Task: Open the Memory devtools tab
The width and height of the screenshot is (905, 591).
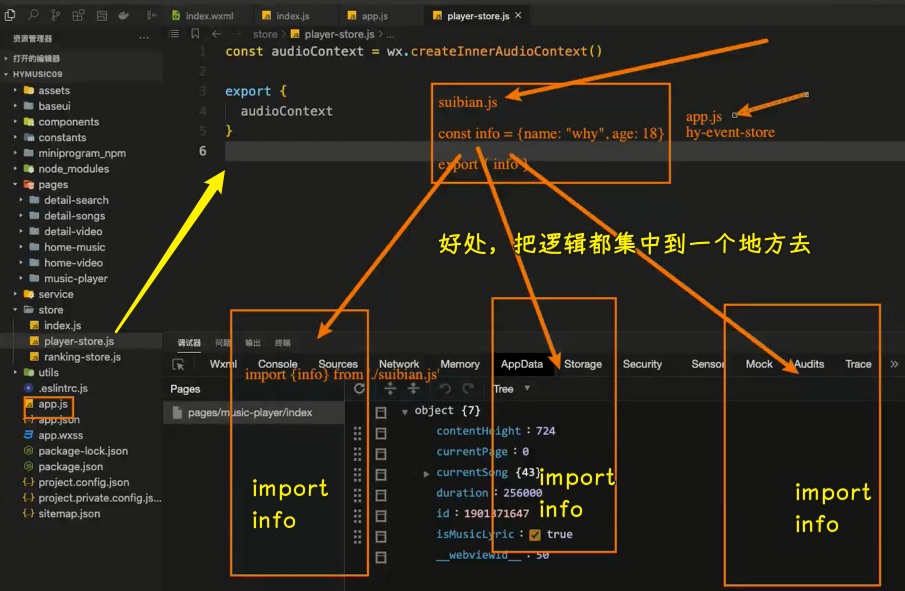Action: click(x=460, y=364)
